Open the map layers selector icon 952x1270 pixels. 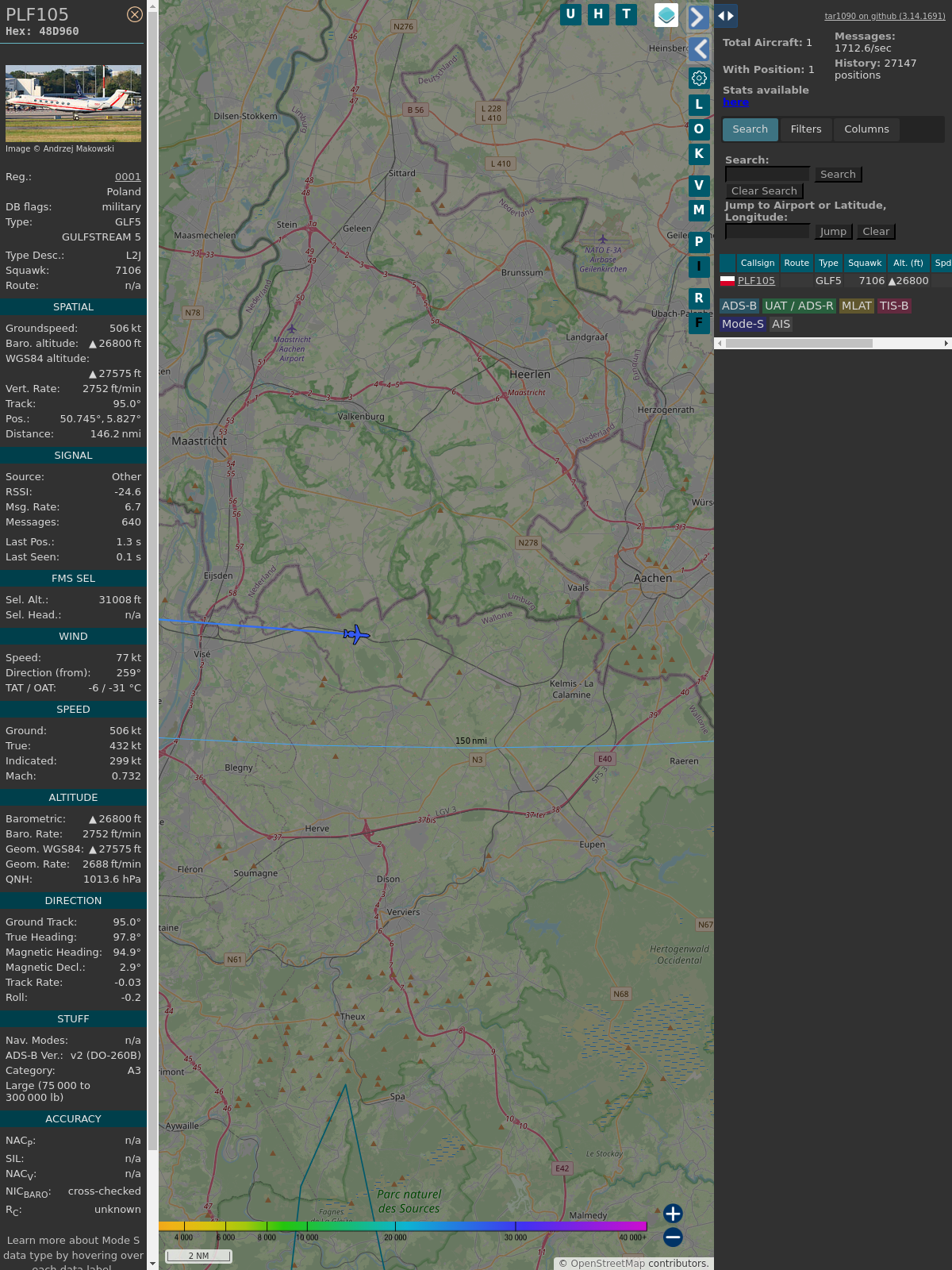pos(666,15)
